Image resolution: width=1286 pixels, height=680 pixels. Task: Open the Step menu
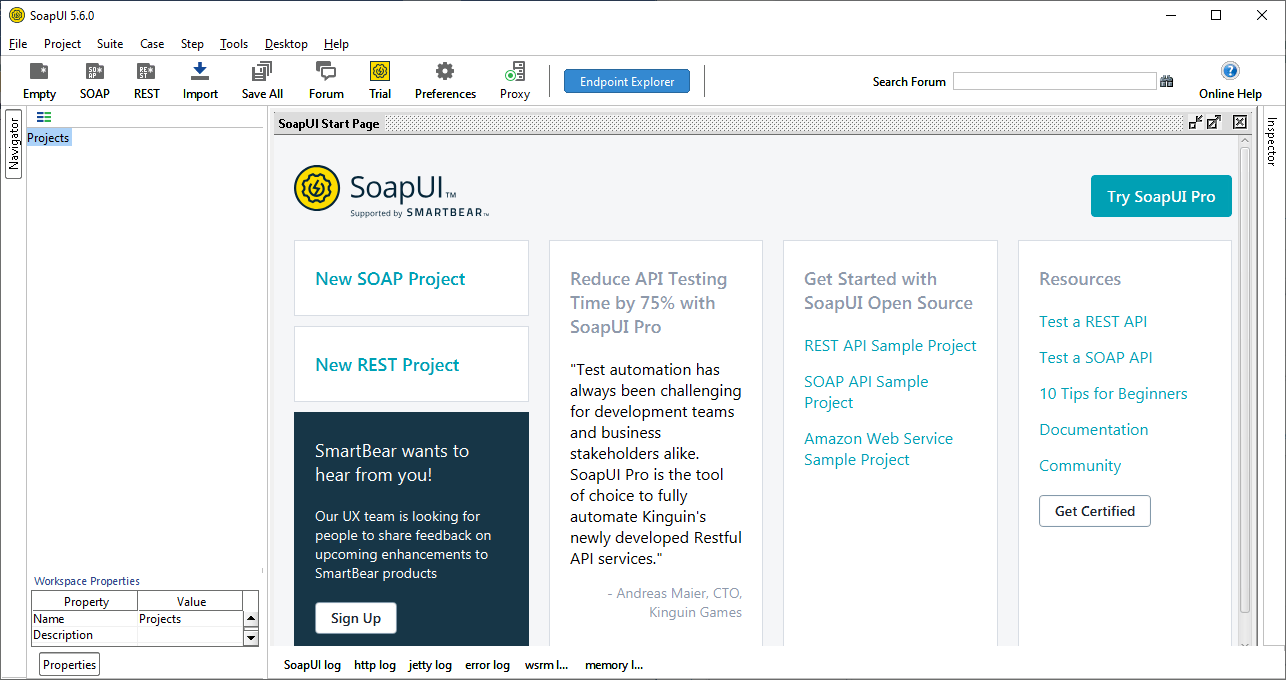coord(192,44)
